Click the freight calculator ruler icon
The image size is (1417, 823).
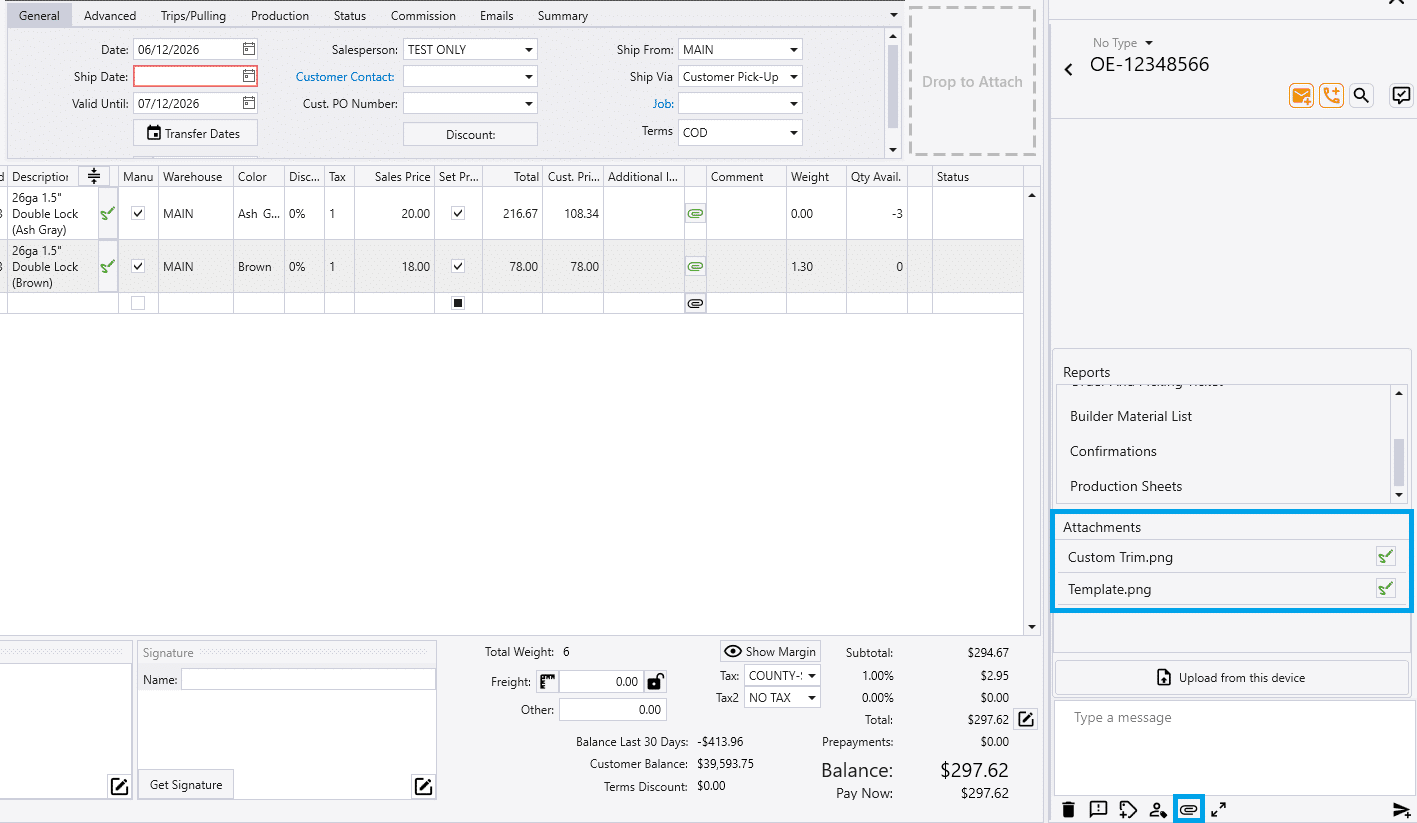[548, 682]
